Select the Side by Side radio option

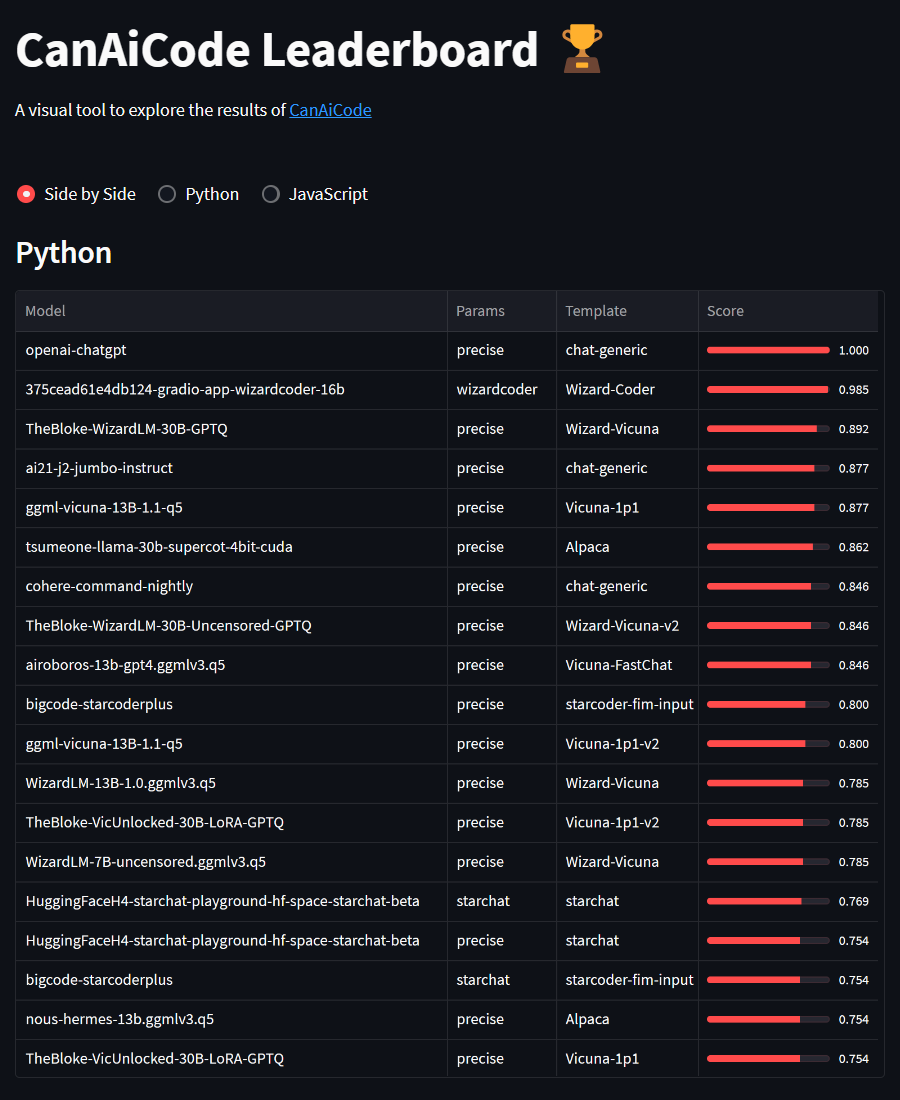[x=76, y=194]
